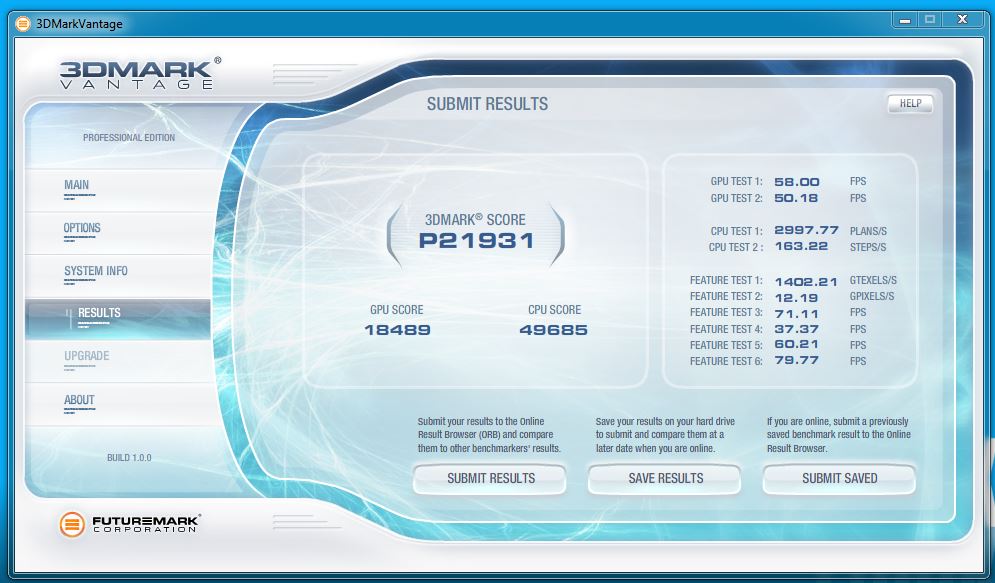Screen dimensions: 995x583
Task: Click Feature Test 6 value 79.77
Action: (x=796, y=360)
